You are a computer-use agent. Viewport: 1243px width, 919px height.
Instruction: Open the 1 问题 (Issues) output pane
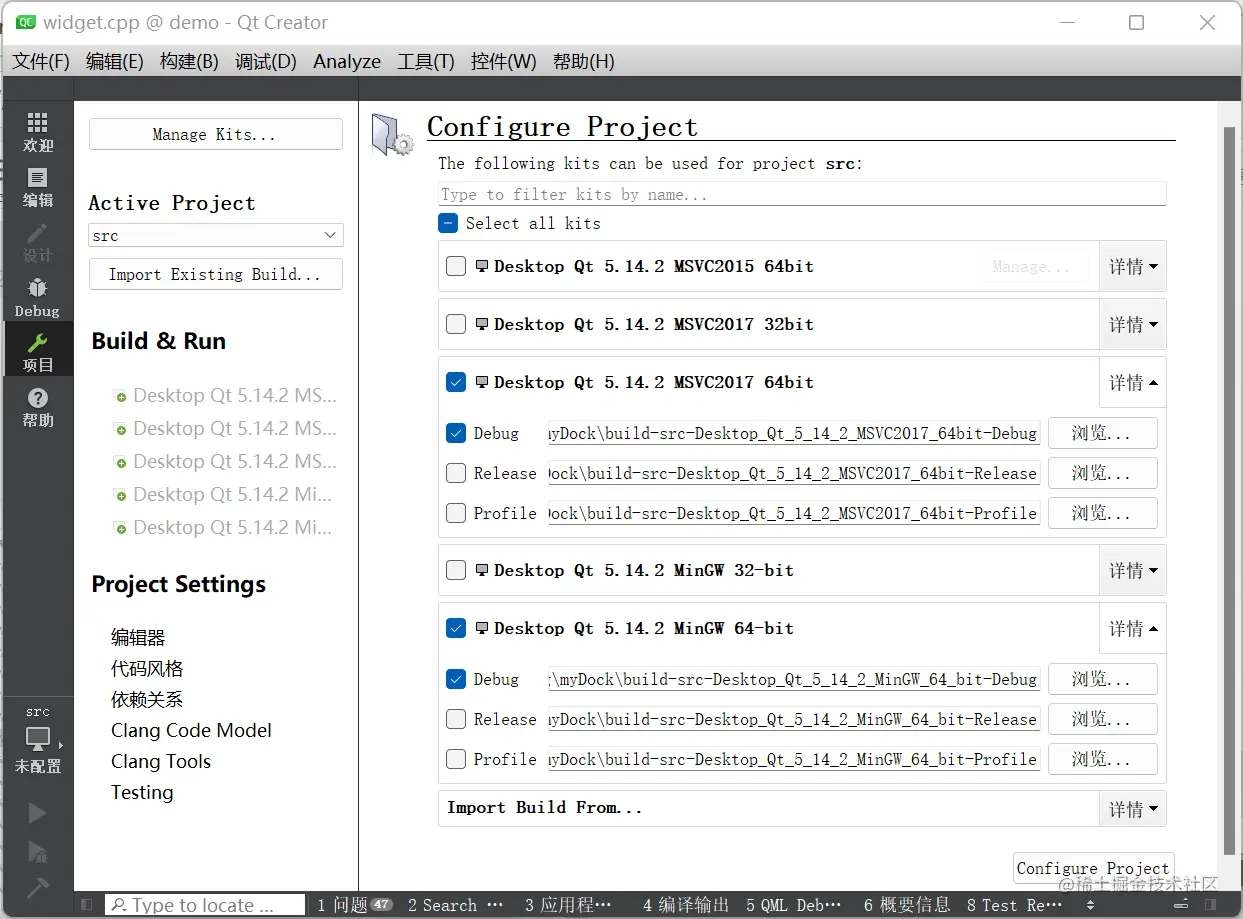(x=354, y=905)
